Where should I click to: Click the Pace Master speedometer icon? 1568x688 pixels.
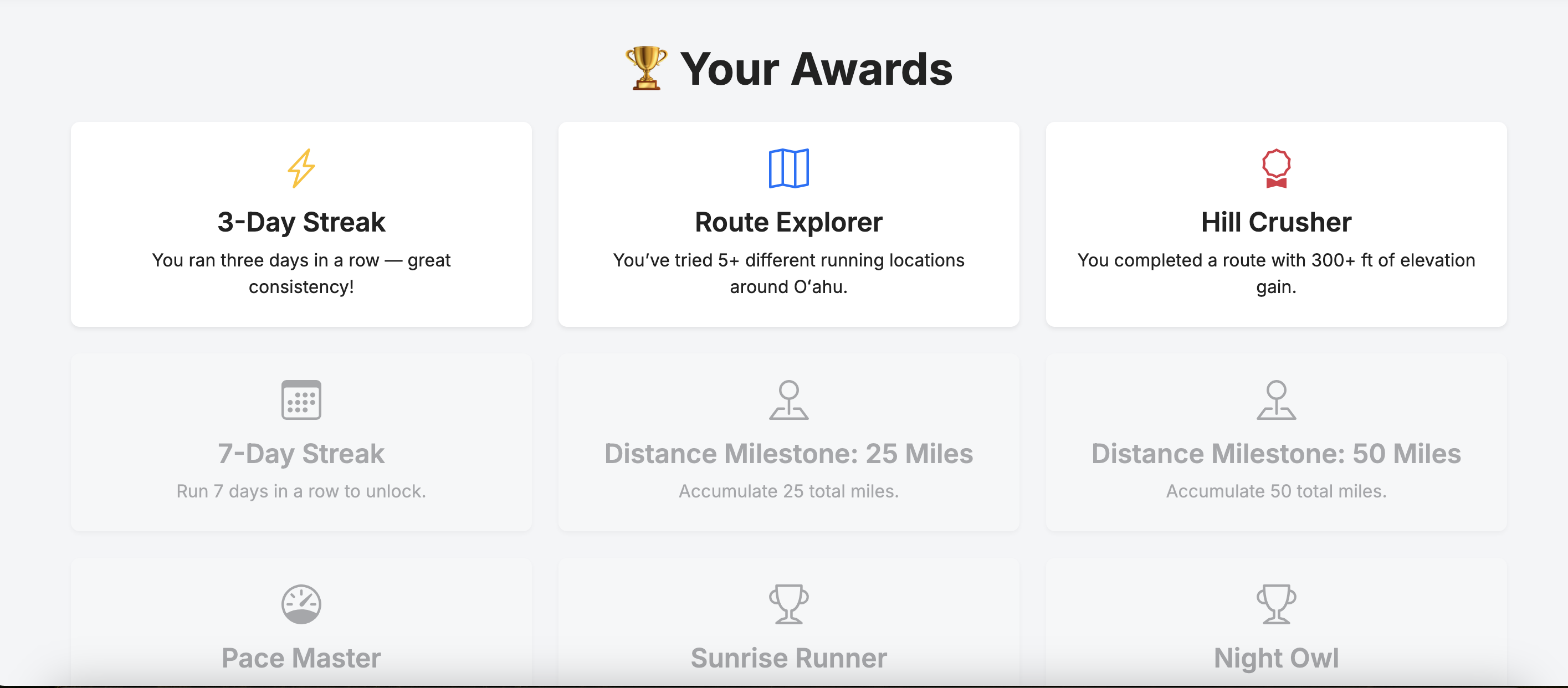[301, 604]
